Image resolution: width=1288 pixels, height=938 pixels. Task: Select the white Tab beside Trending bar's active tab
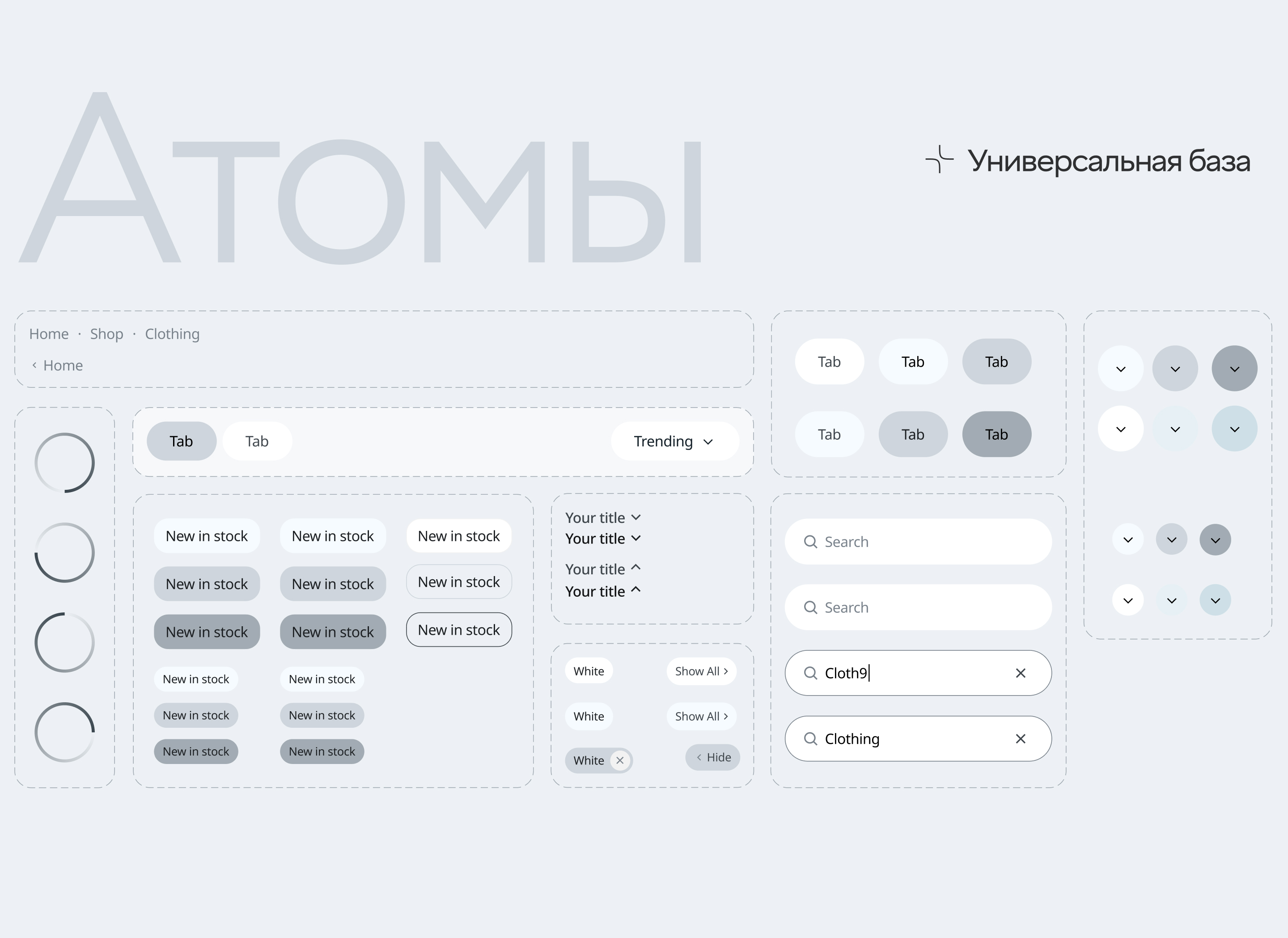point(257,441)
